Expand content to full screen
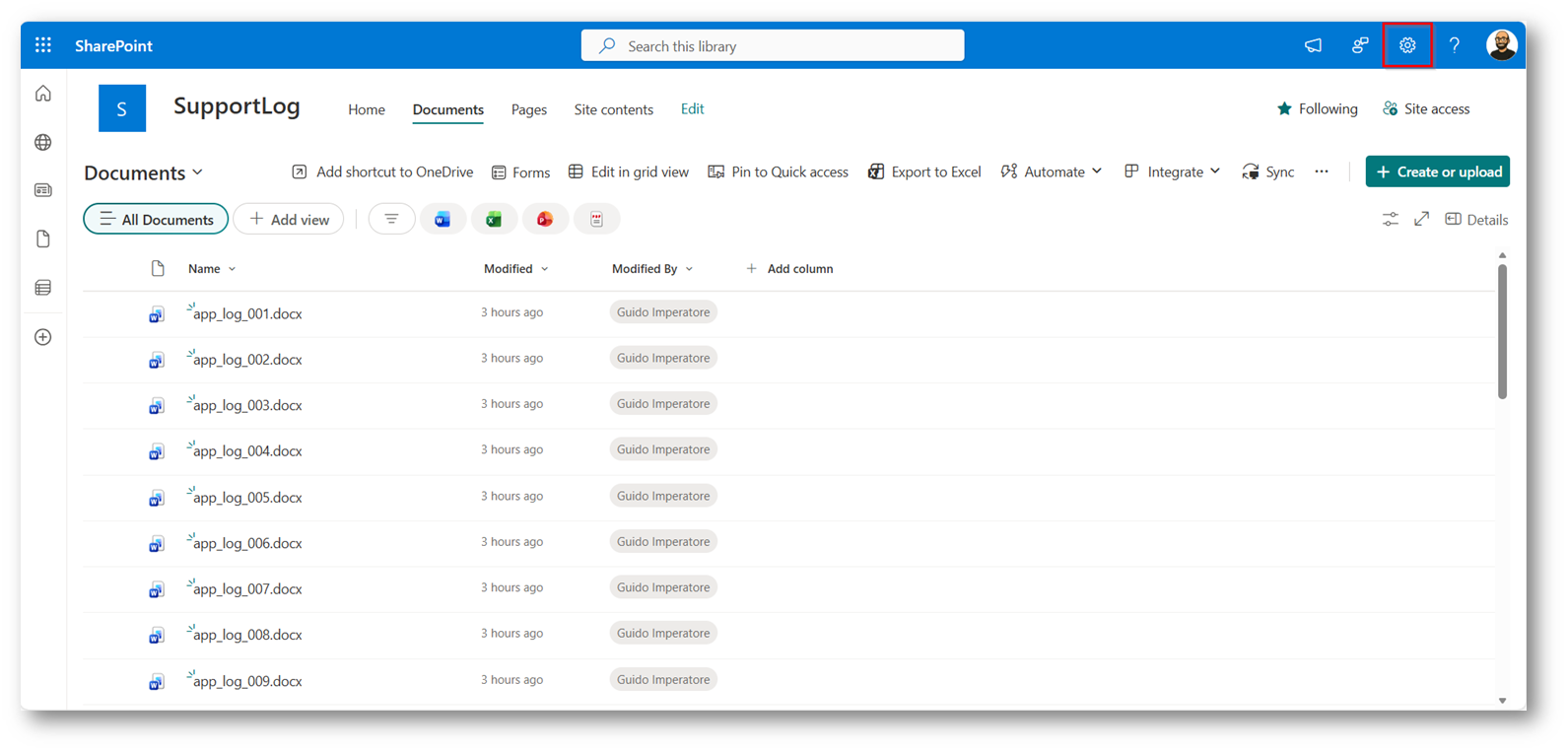1568x752 pixels. coord(1421,220)
